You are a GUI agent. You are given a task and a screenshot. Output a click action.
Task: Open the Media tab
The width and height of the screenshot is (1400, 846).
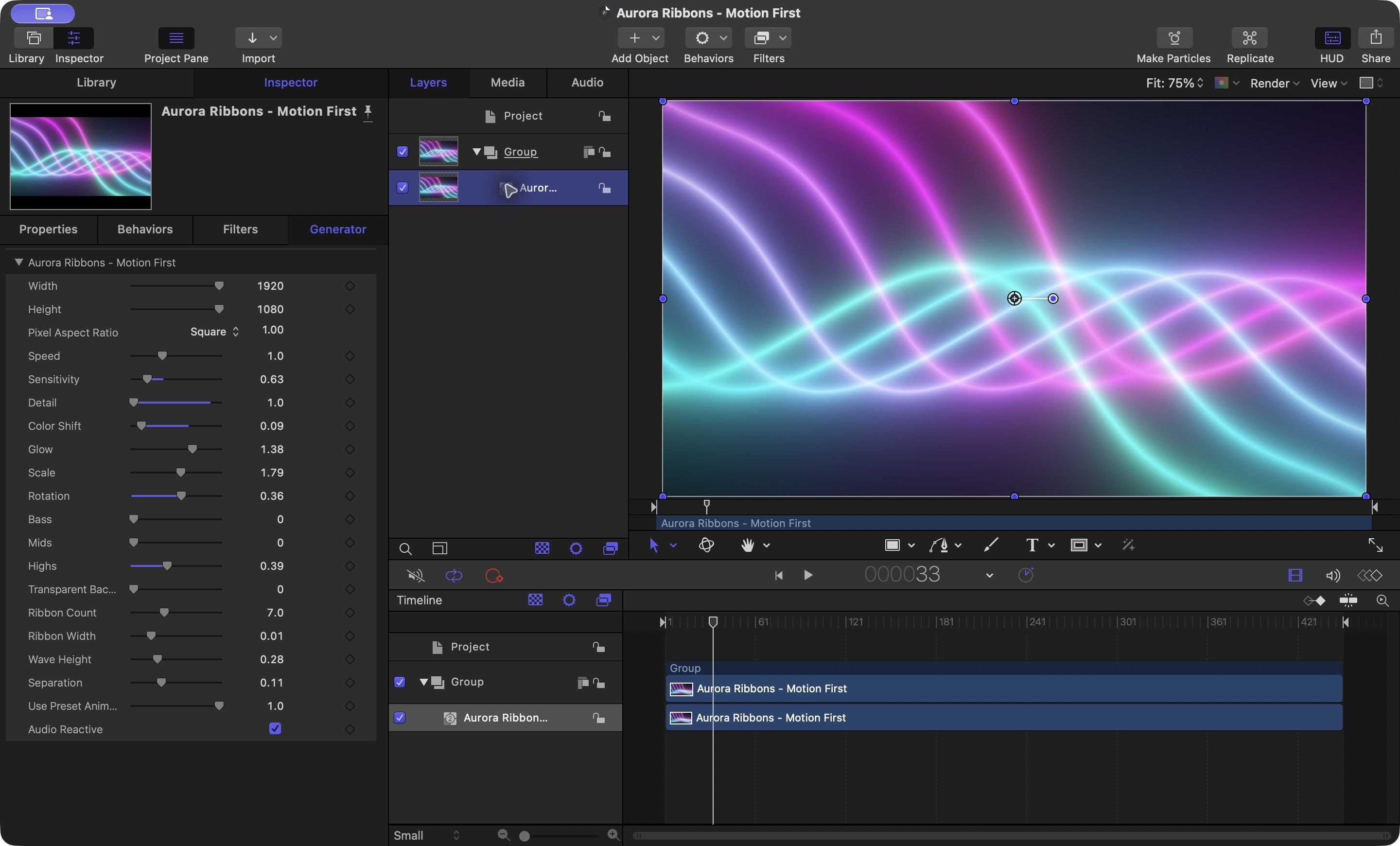pos(507,82)
